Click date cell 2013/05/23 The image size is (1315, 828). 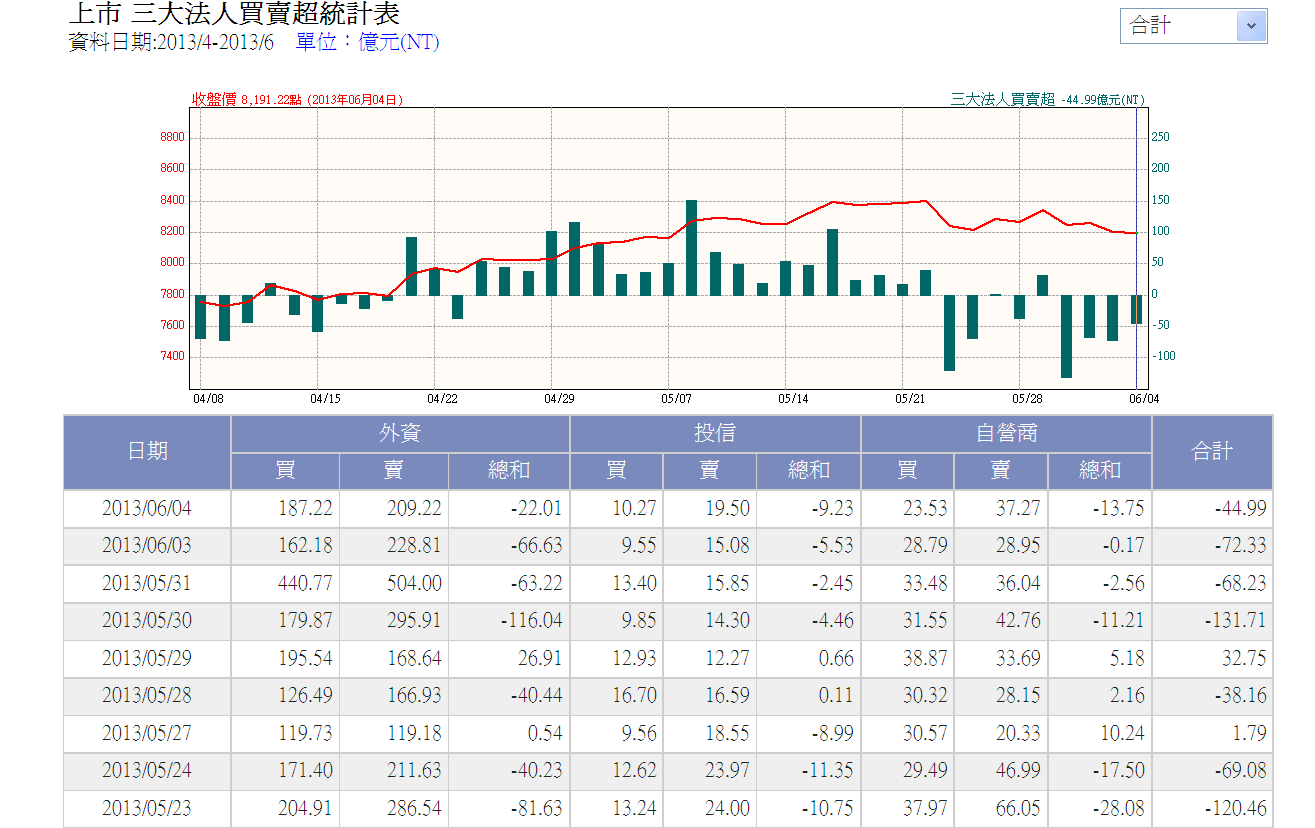(147, 809)
